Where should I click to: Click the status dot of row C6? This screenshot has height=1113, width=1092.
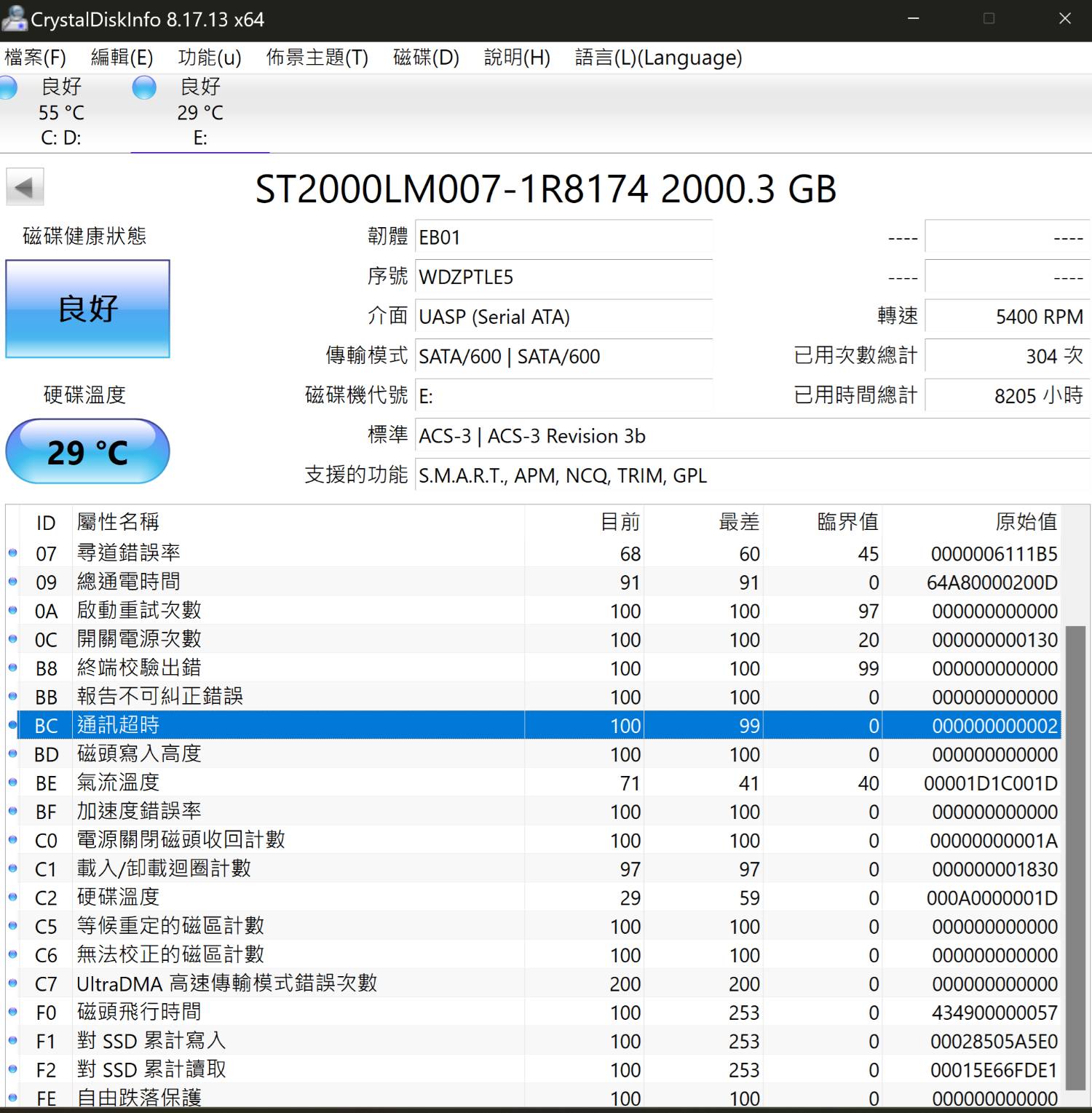pyautogui.click(x=12, y=955)
